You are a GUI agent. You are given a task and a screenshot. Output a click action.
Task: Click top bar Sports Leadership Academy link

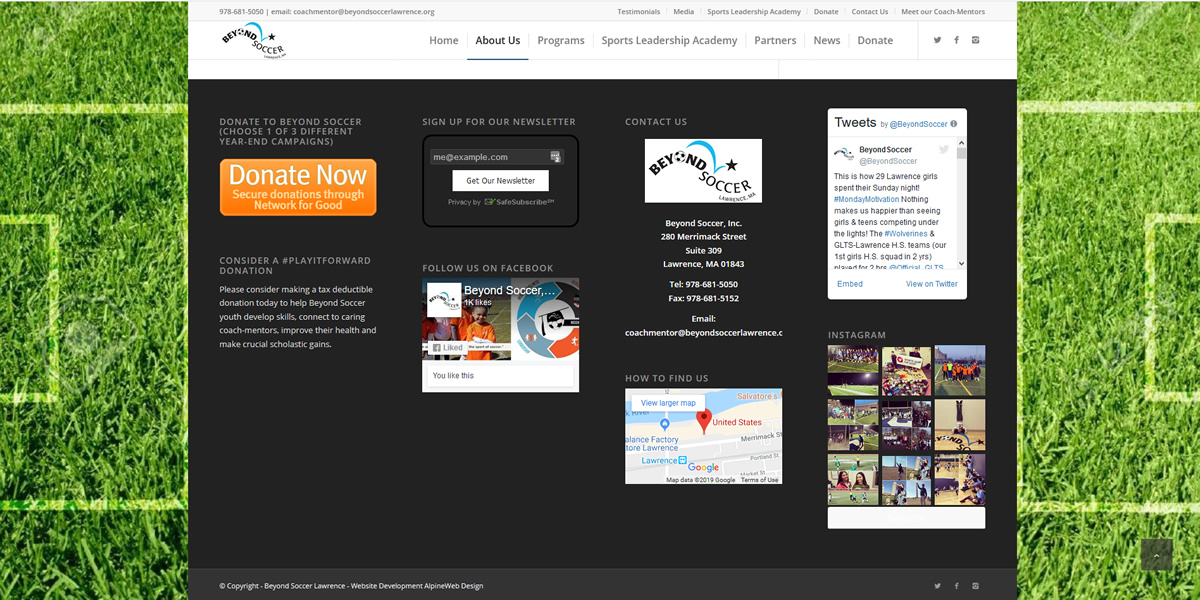pyautogui.click(x=754, y=12)
